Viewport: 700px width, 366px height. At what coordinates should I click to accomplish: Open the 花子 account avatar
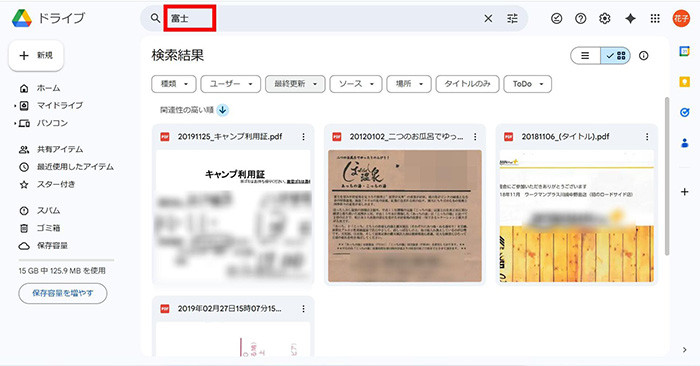coord(681,18)
